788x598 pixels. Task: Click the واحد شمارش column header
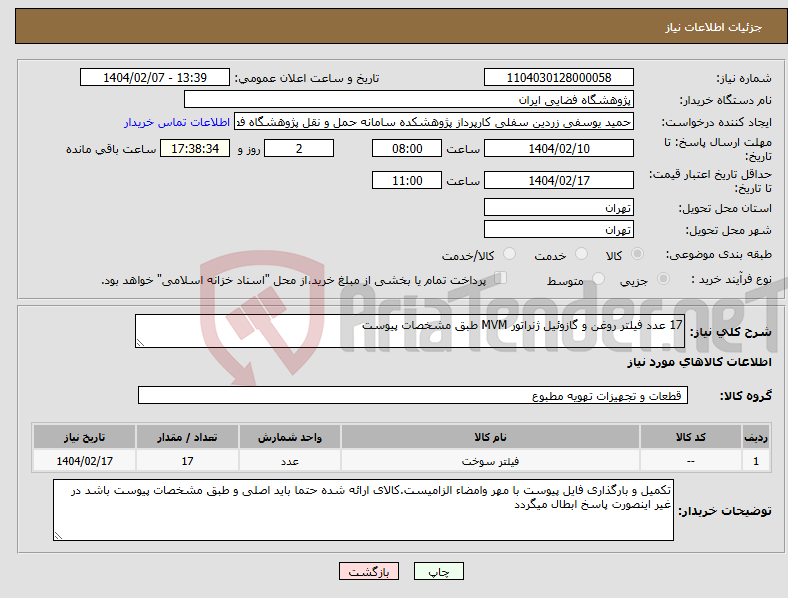coord(290,437)
